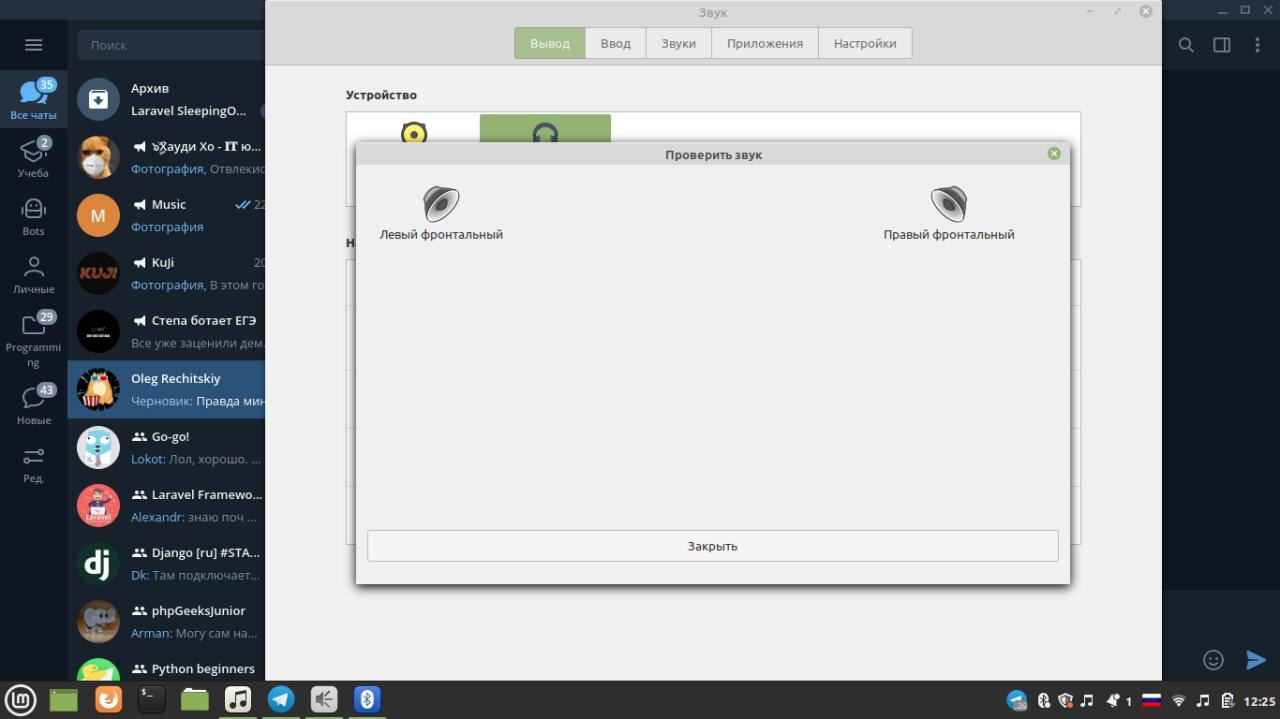Open the Wi-Fi network tray applet

point(1179,700)
